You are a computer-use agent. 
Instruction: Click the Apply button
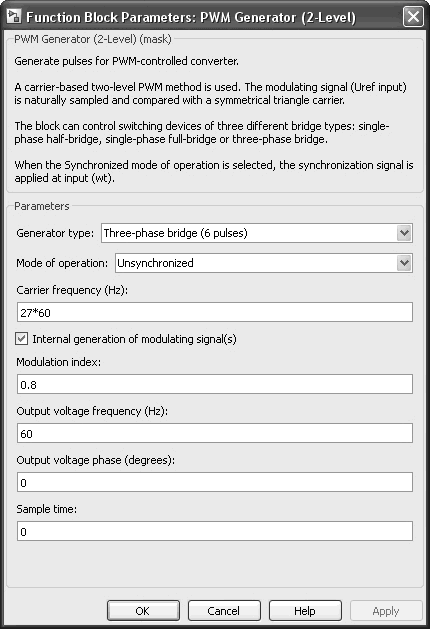point(386,611)
